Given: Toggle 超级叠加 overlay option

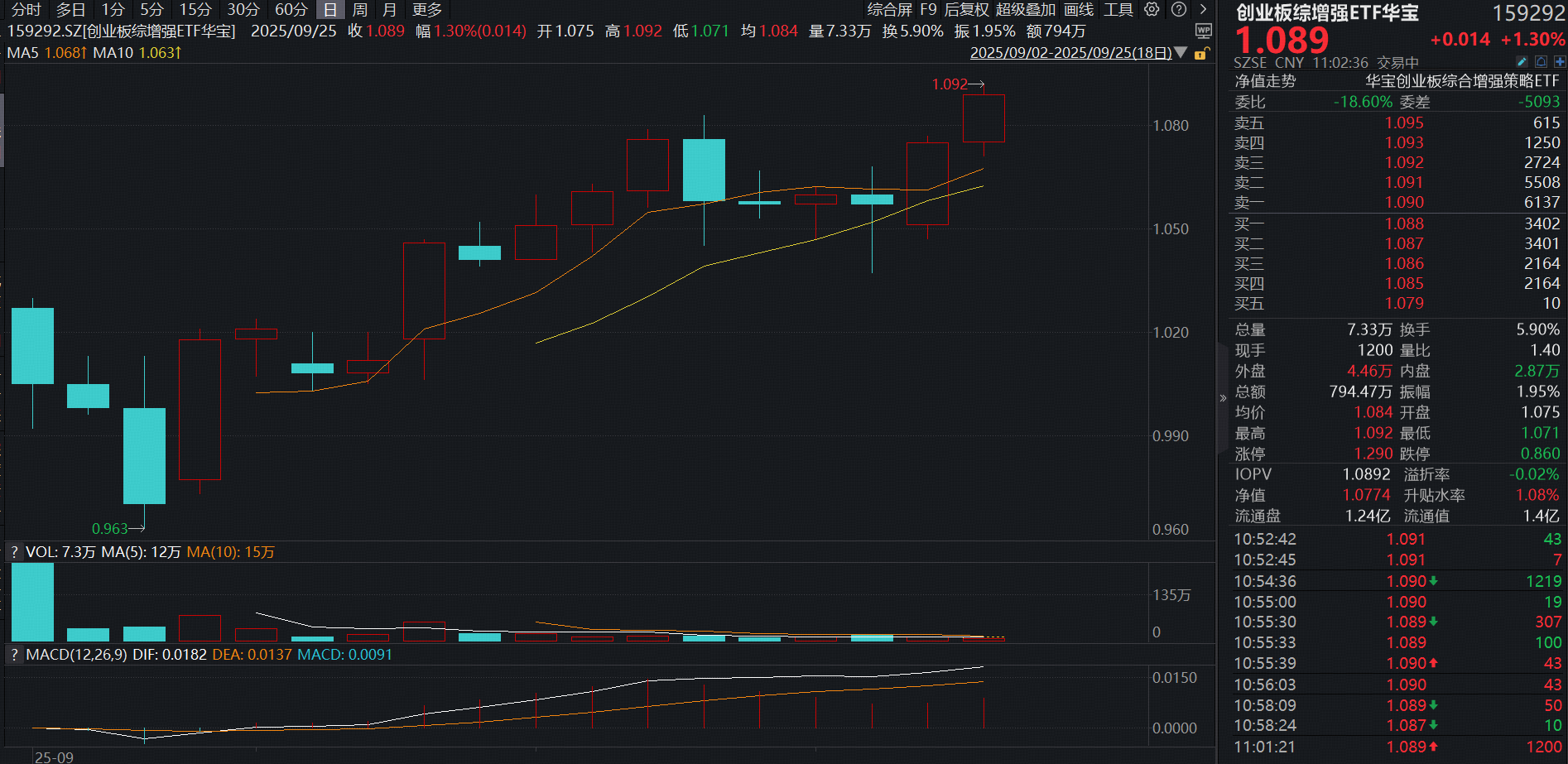Looking at the screenshot, I should (x=1025, y=9).
